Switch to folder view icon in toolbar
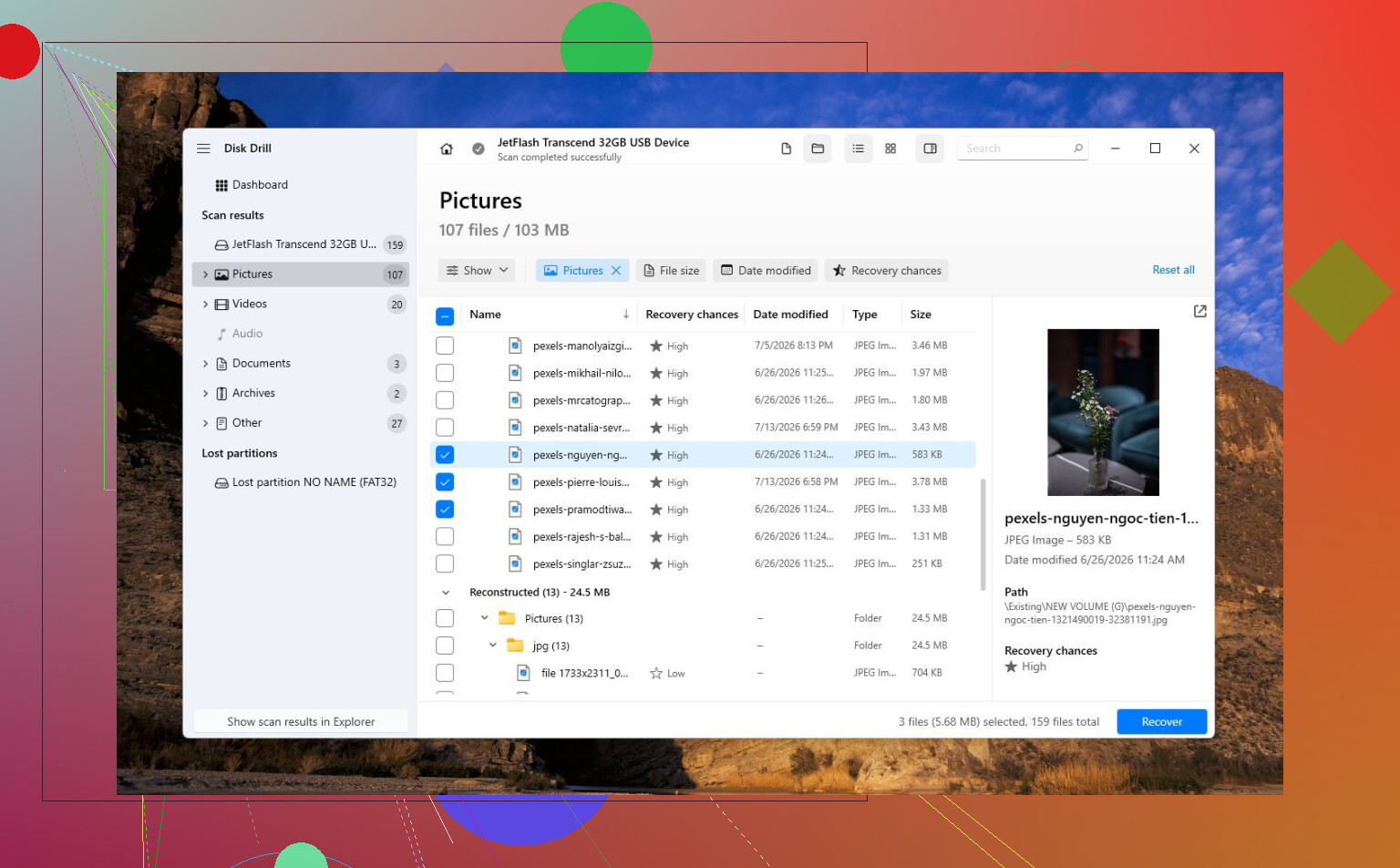 (x=818, y=149)
